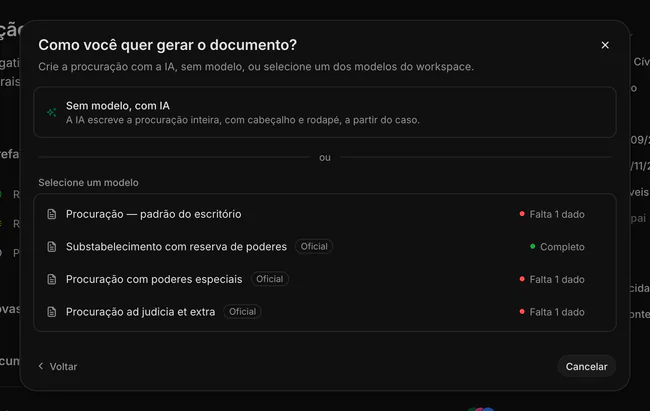Choose the 'Sem modelo, com IA' option

(325, 112)
